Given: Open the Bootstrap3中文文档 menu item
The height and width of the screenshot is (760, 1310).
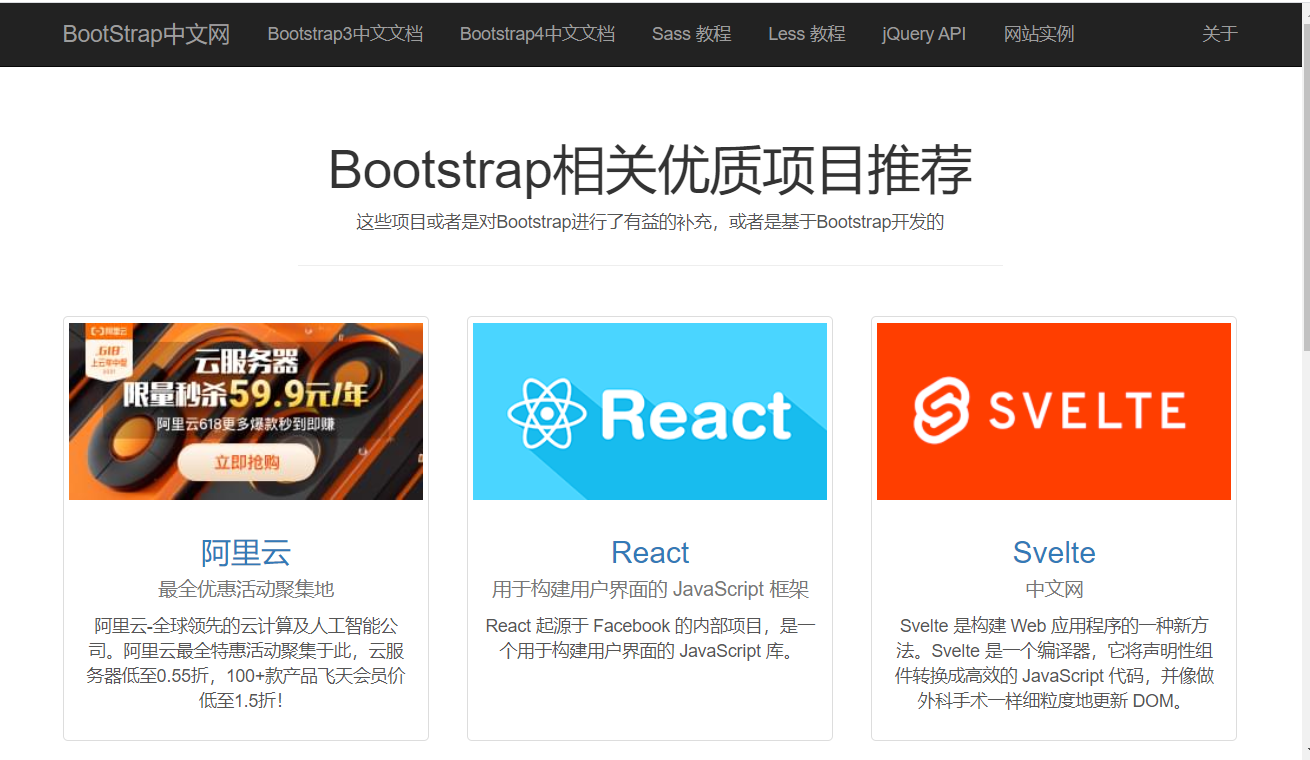Looking at the screenshot, I should (344, 33).
